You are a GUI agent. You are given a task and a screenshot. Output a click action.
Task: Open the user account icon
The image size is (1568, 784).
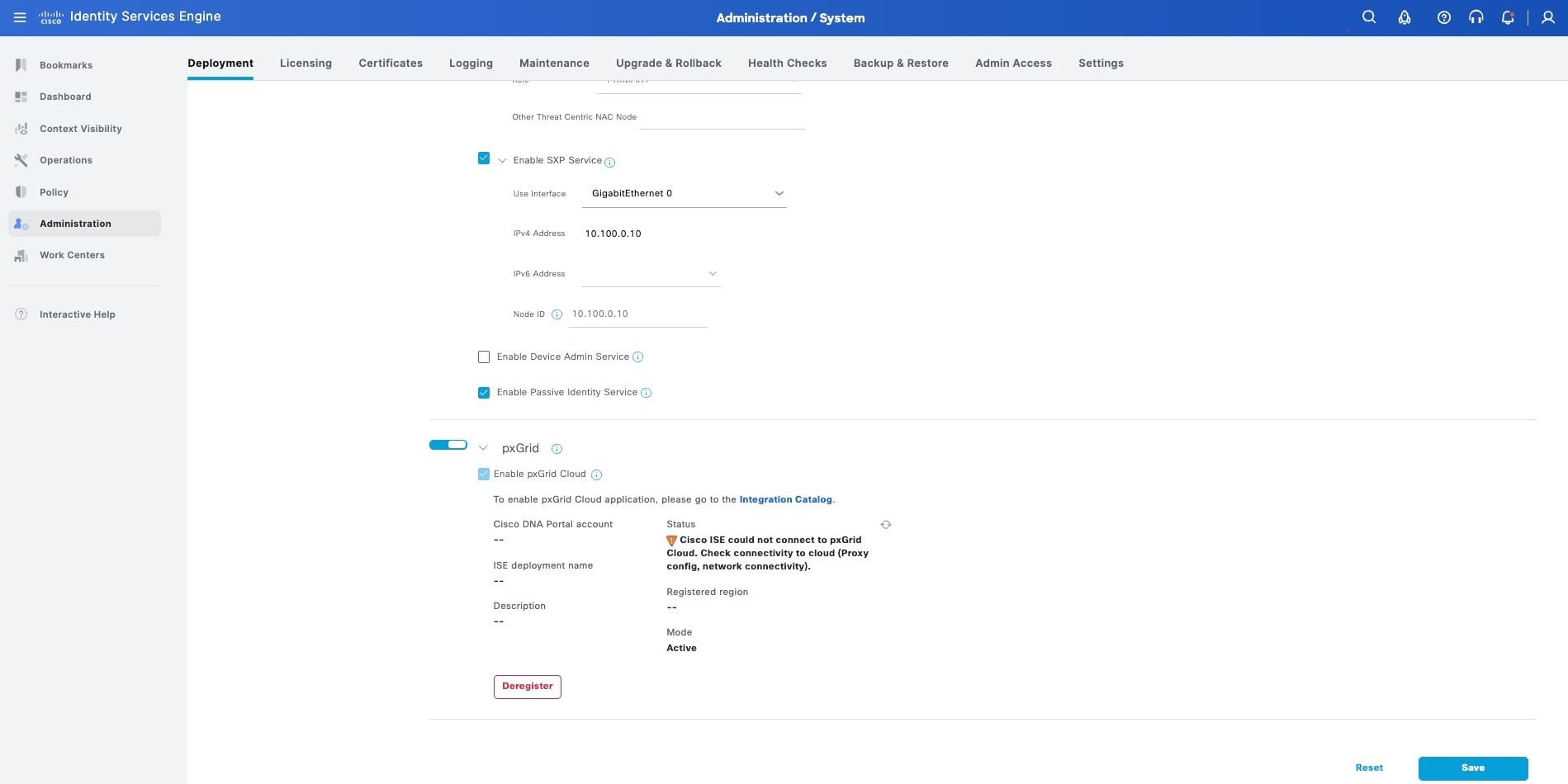coord(1548,17)
